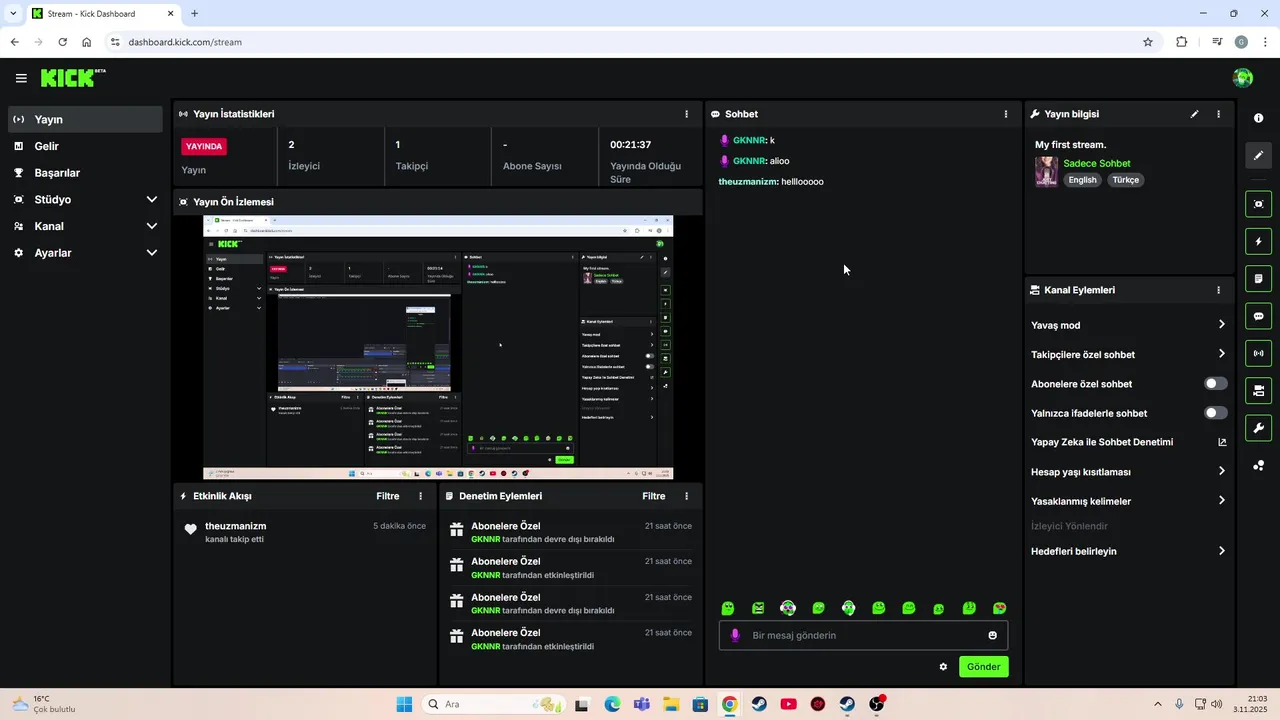Click the purple microphone badge in message box
Image resolution: width=1280 pixels, height=720 pixels.
(736, 635)
